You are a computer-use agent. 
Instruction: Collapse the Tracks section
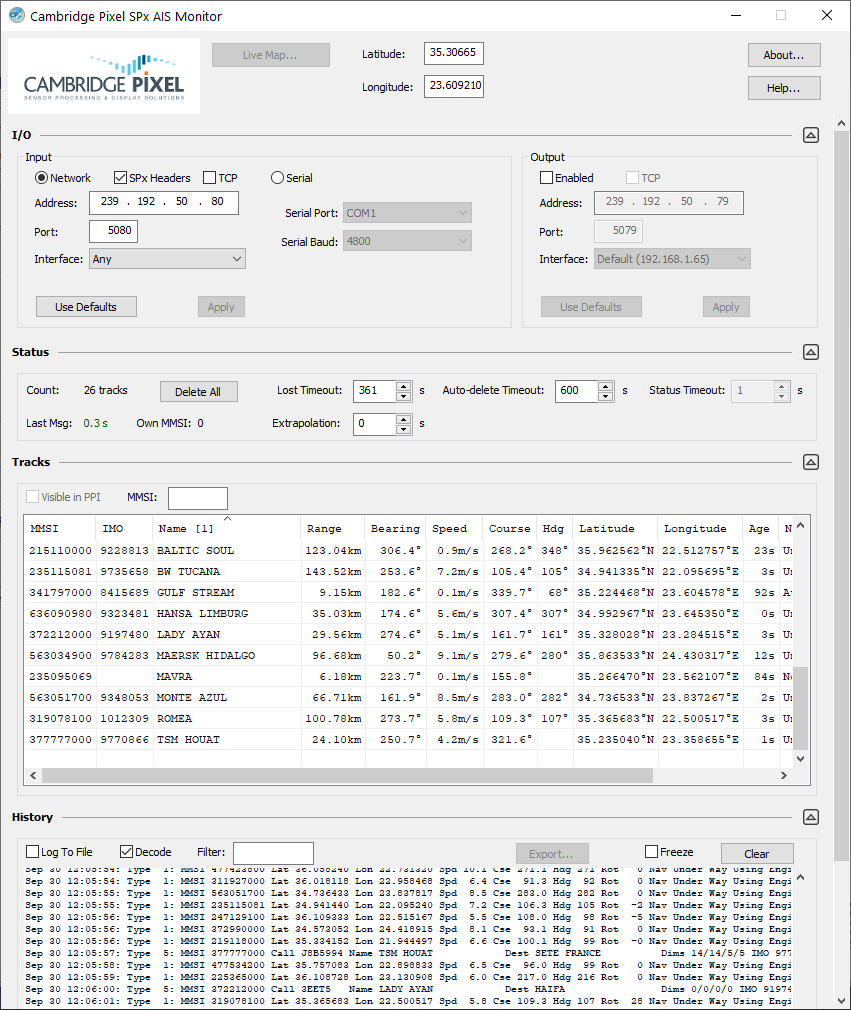[811, 462]
